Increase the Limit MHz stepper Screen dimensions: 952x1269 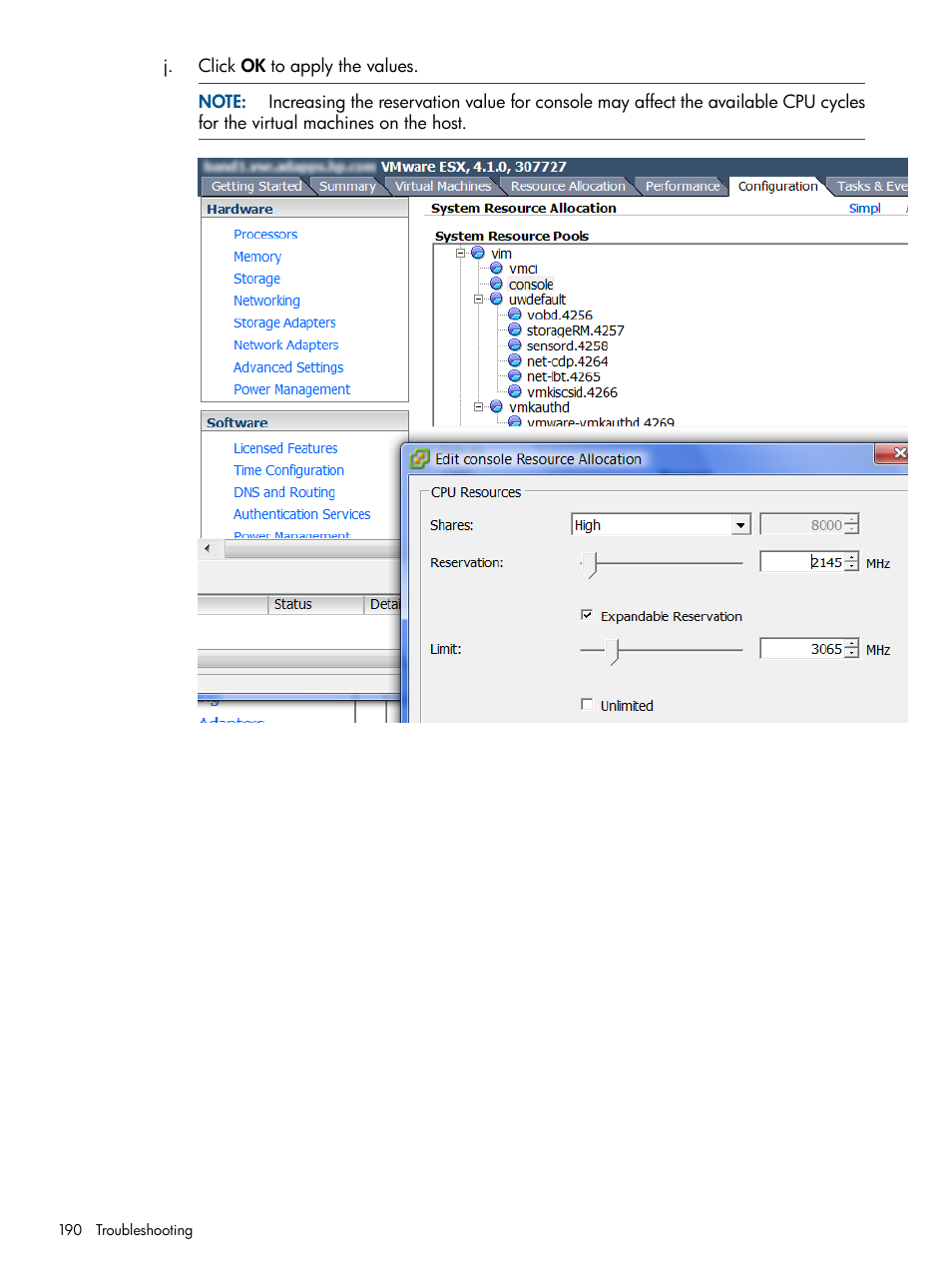coord(851,644)
